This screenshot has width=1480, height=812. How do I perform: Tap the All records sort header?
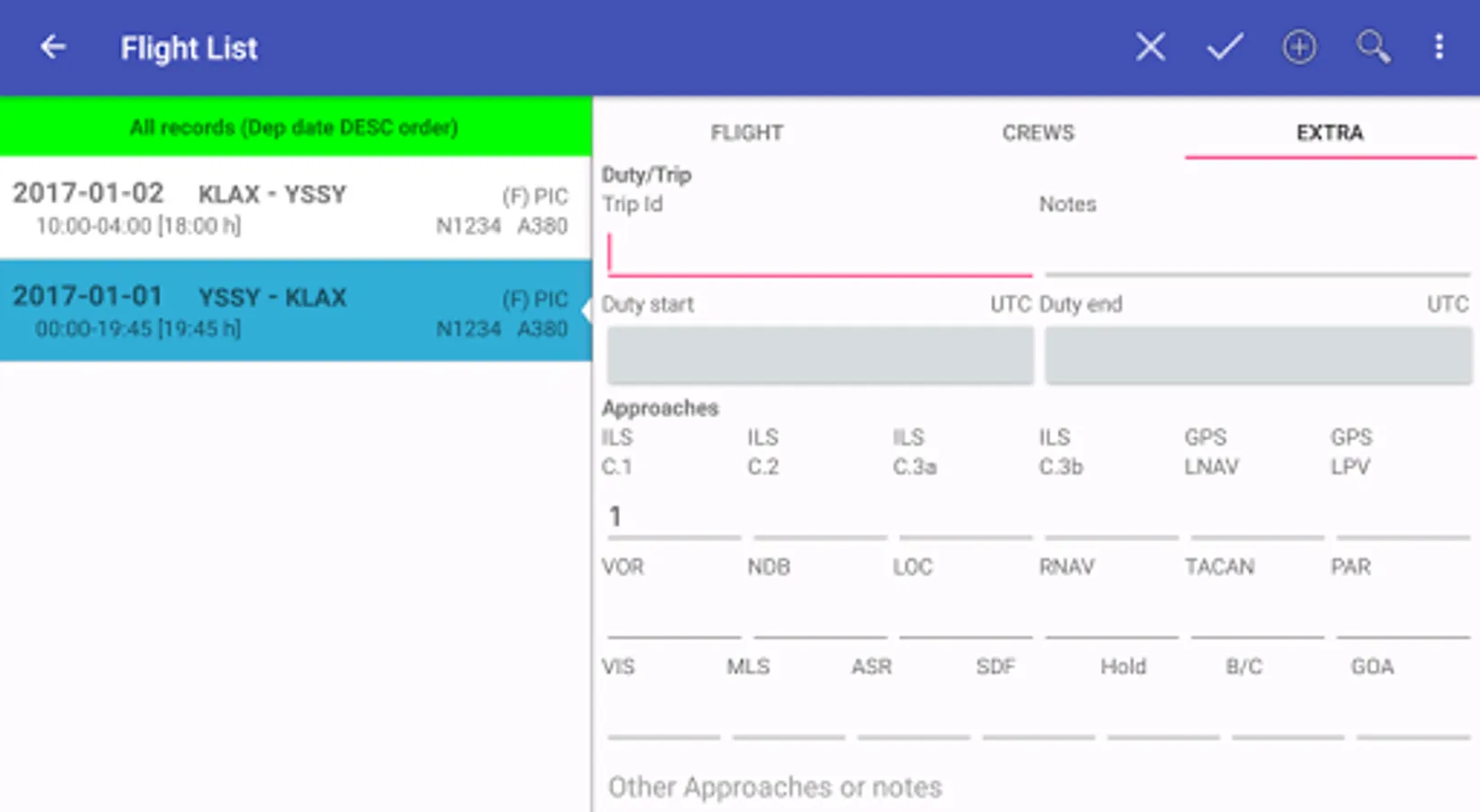point(294,127)
